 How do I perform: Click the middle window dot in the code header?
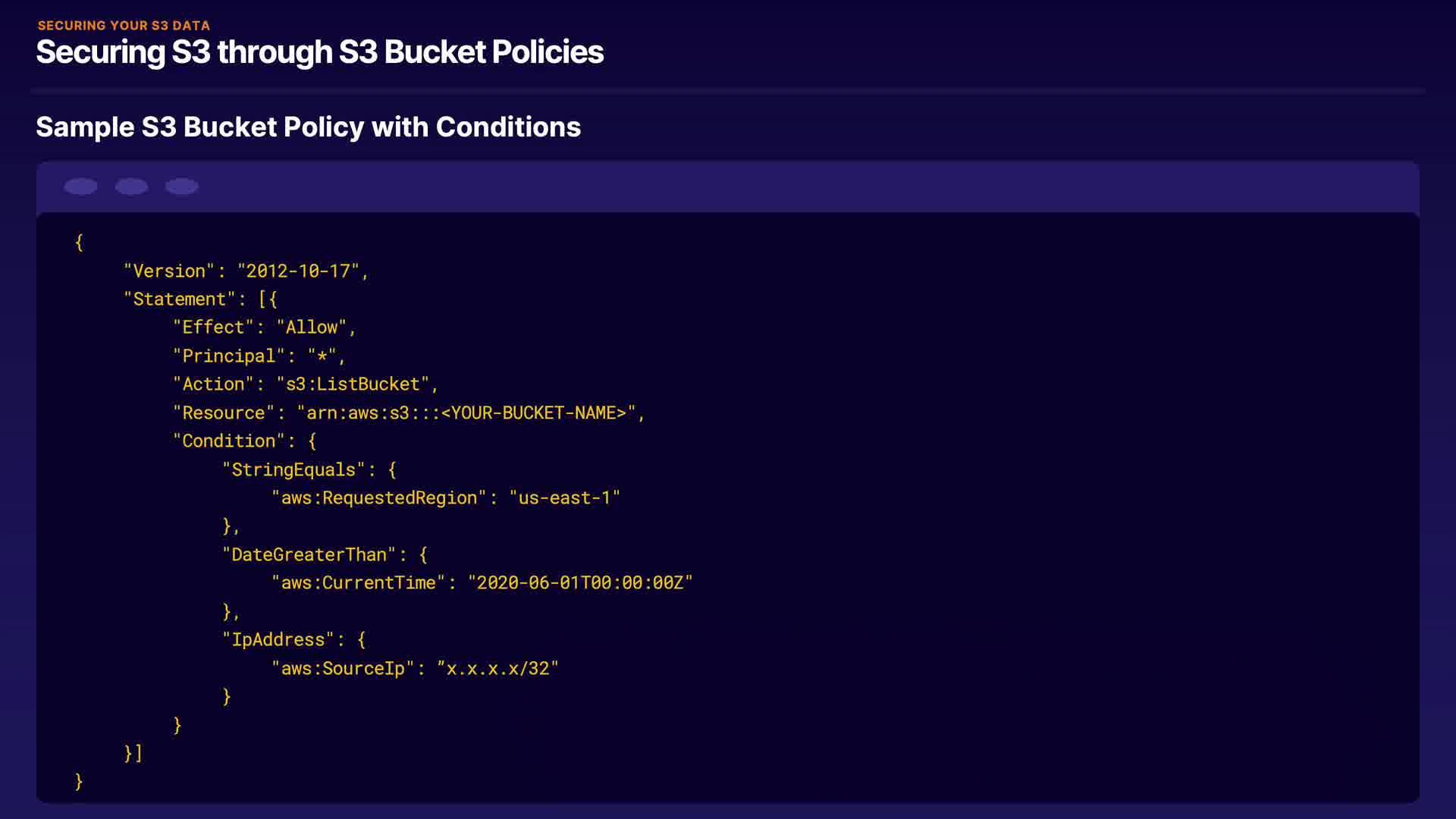pyautogui.click(x=131, y=187)
